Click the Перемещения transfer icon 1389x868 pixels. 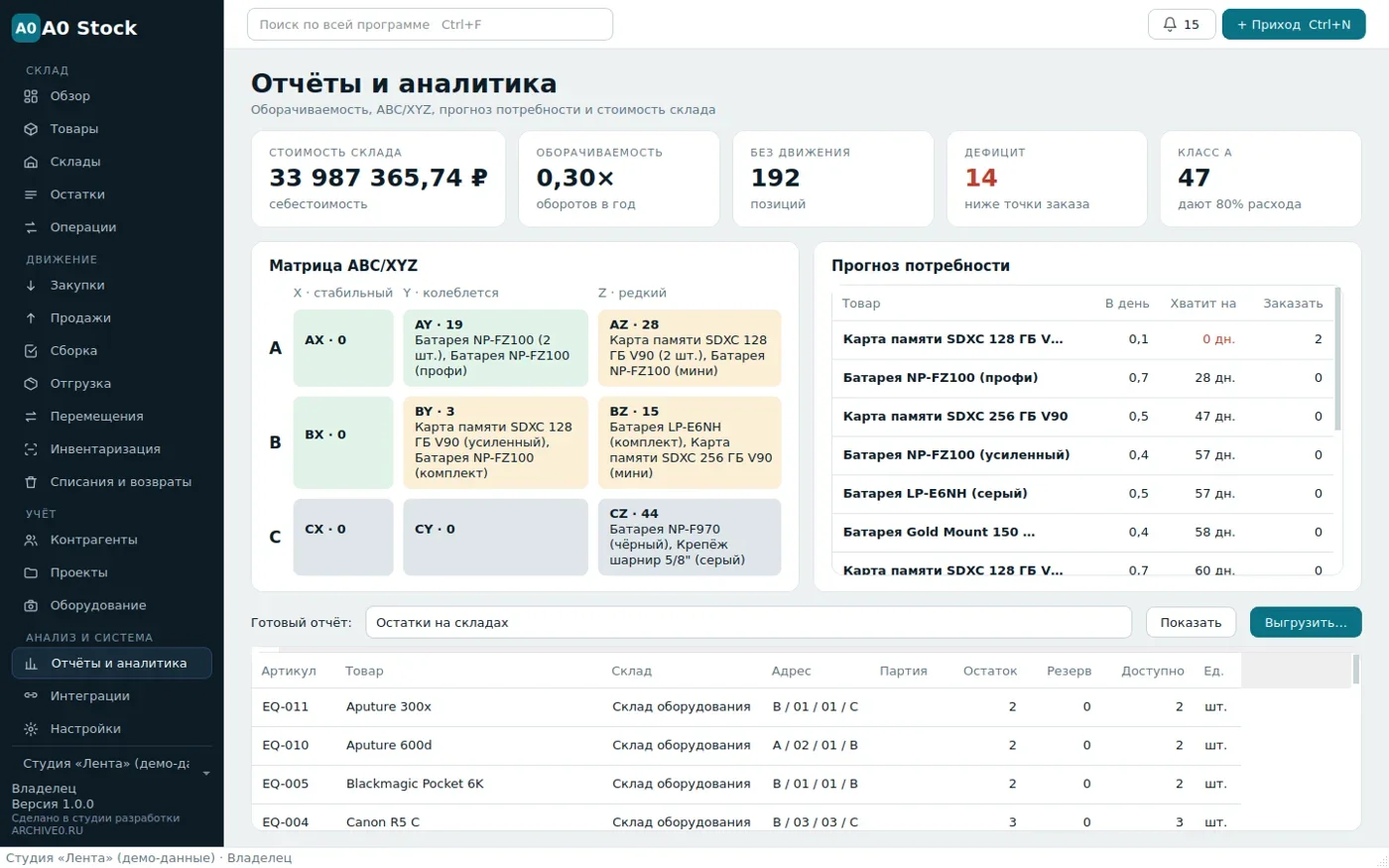[x=31, y=417]
